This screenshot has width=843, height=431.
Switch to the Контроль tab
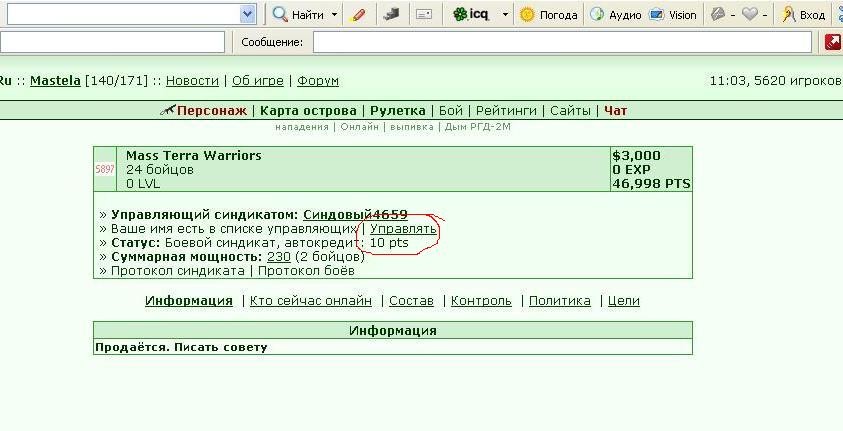(481, 300)
